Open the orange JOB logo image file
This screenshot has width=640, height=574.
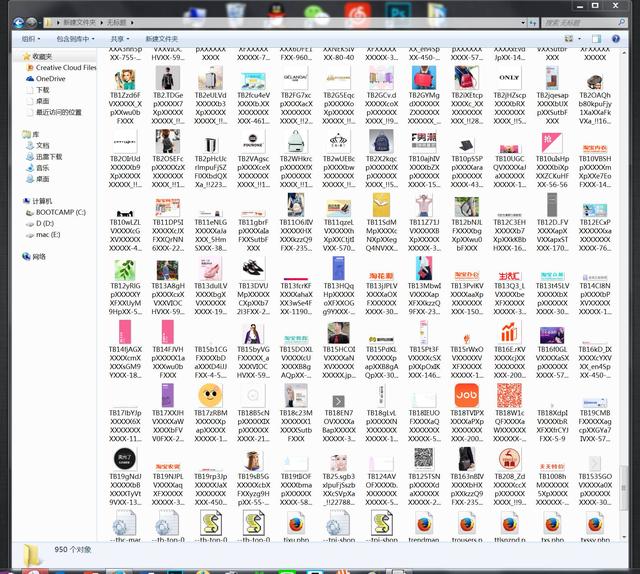(x=467, y=395)
